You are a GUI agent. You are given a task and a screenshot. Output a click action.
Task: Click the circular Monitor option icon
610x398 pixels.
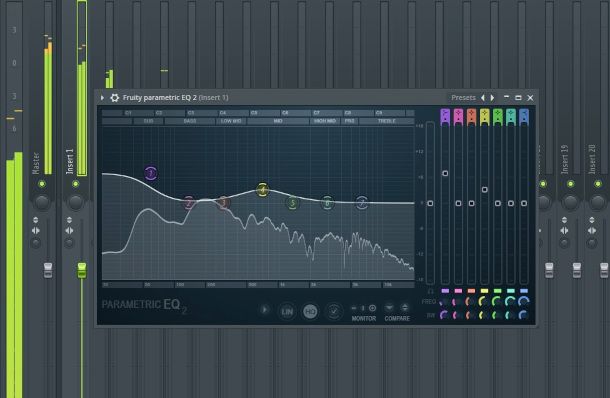(372, 308)
